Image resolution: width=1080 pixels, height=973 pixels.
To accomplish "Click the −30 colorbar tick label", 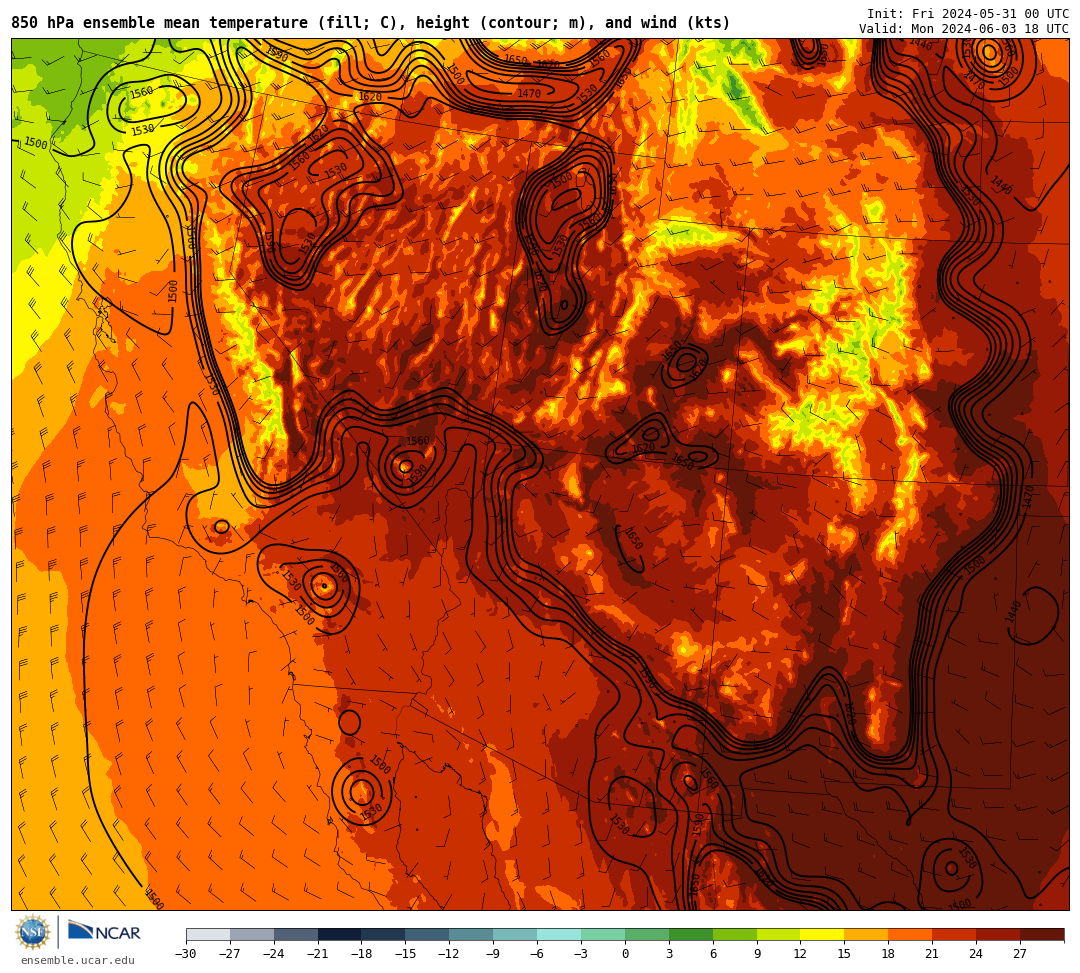I will click(x=186, y=954).
